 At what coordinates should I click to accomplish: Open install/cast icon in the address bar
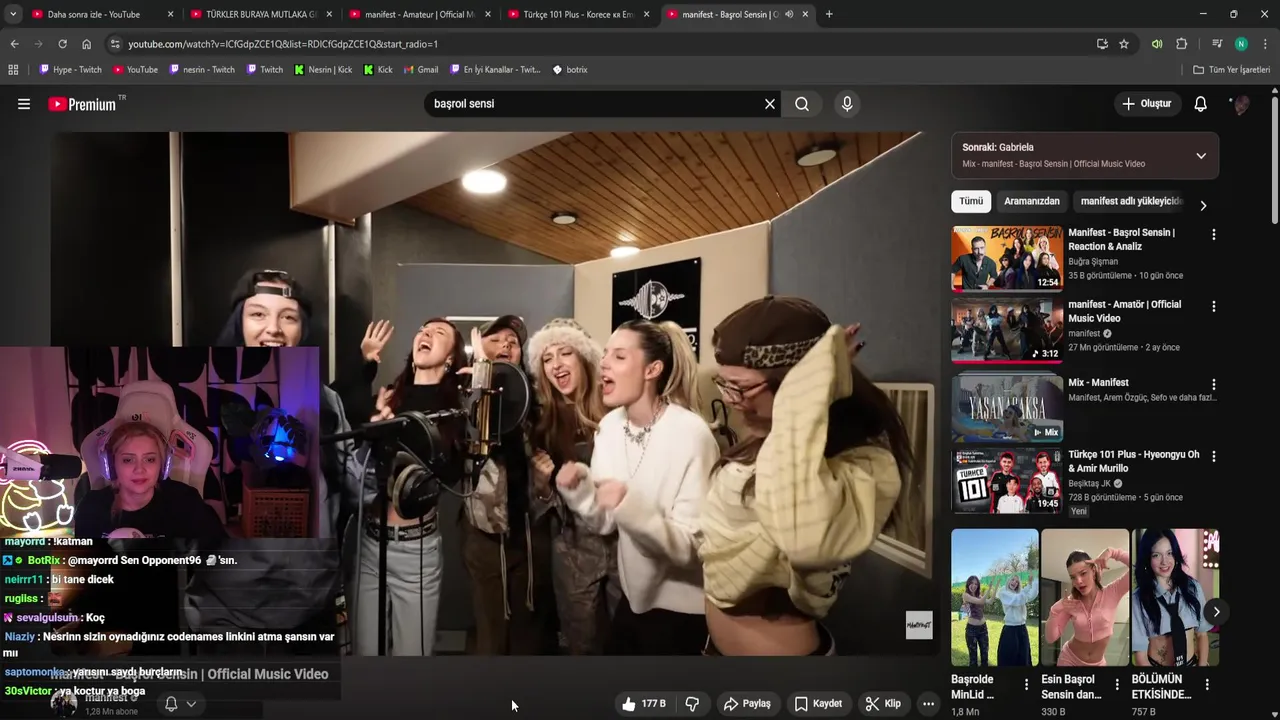[1102, 44]
